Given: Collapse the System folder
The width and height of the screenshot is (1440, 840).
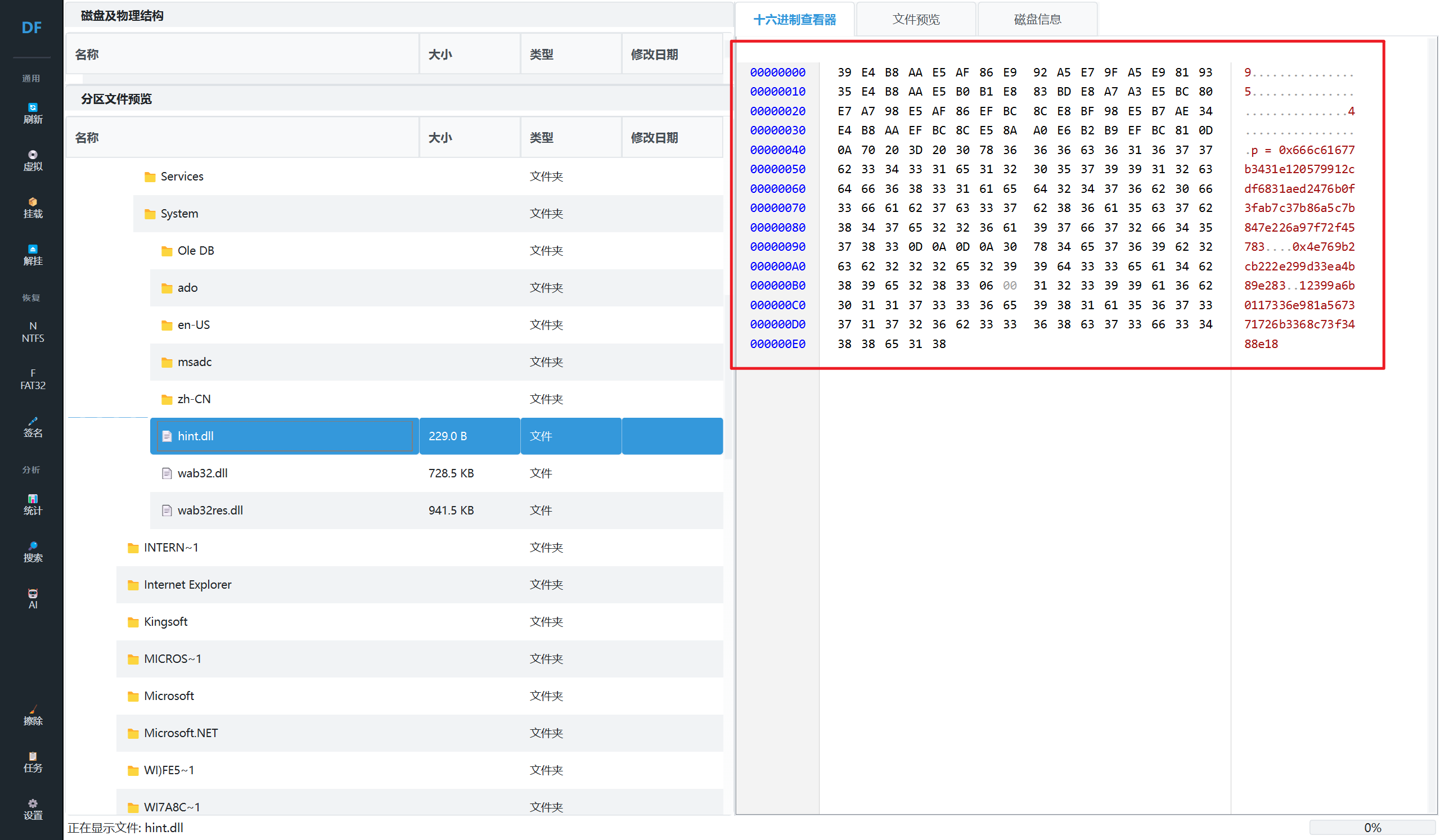Looking at the screenshot, I should click(x=179, y=214).
